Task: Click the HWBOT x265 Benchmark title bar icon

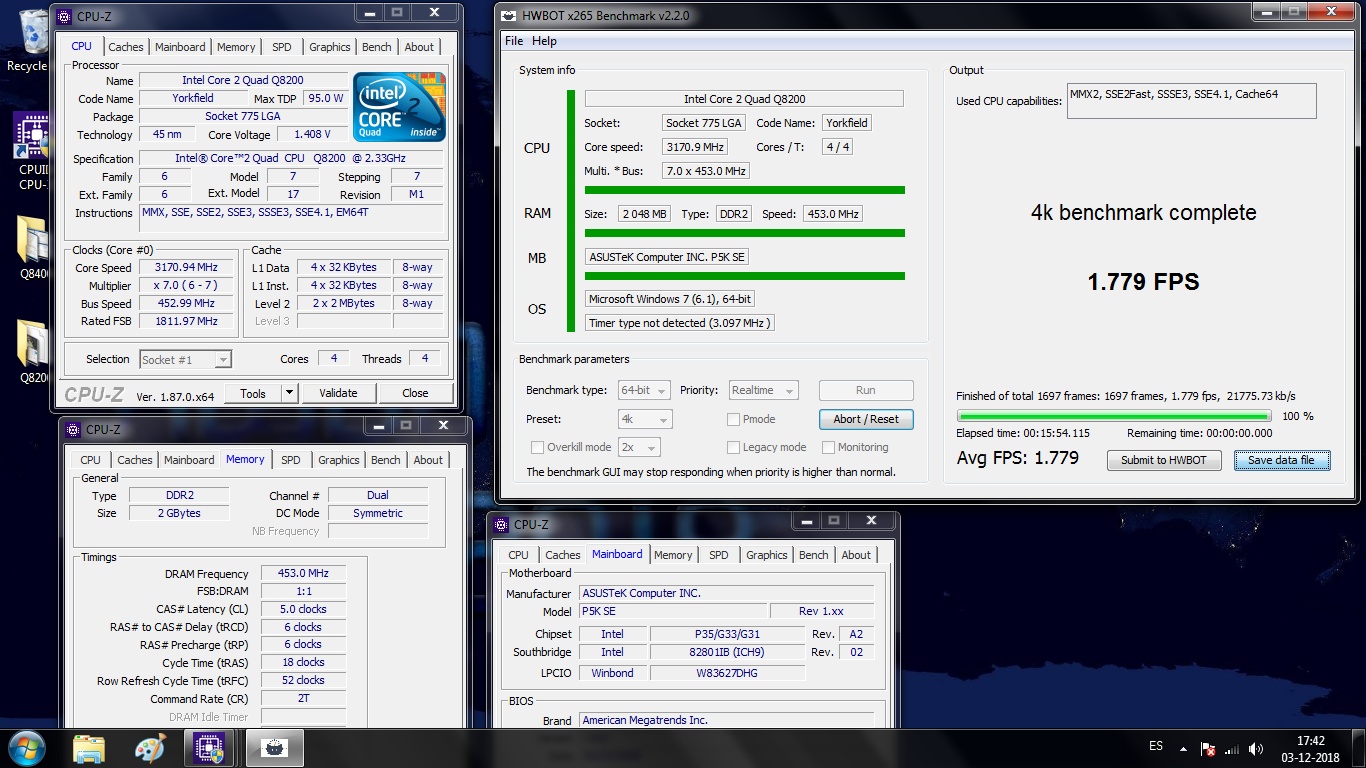Action: pos(511,15)
